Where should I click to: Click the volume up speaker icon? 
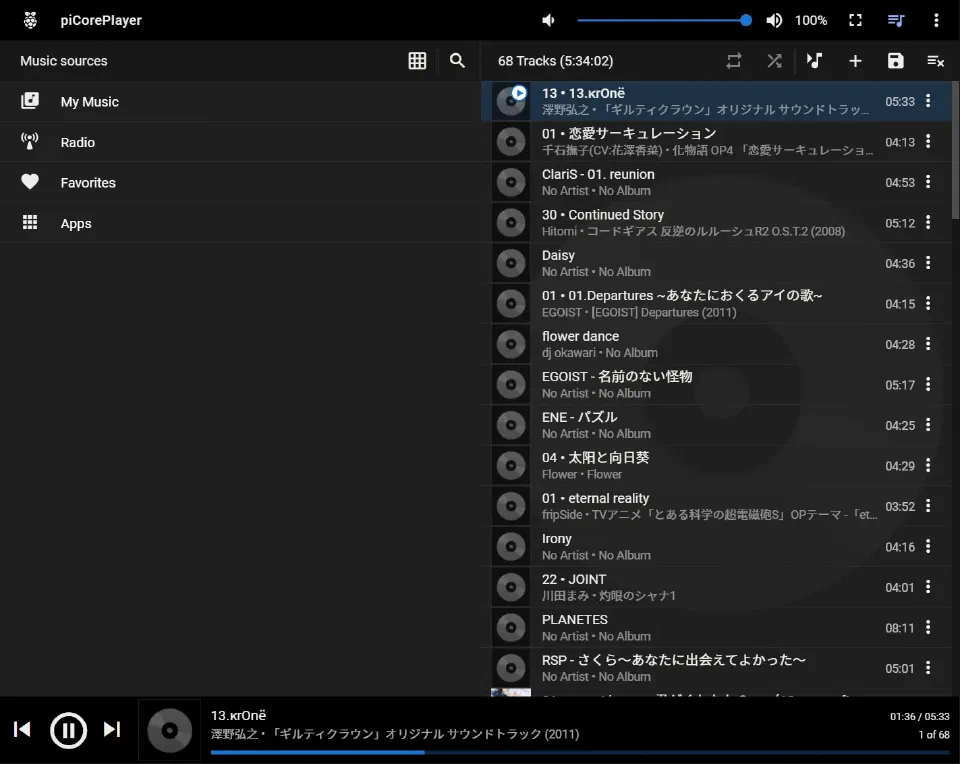coord(774,20)
